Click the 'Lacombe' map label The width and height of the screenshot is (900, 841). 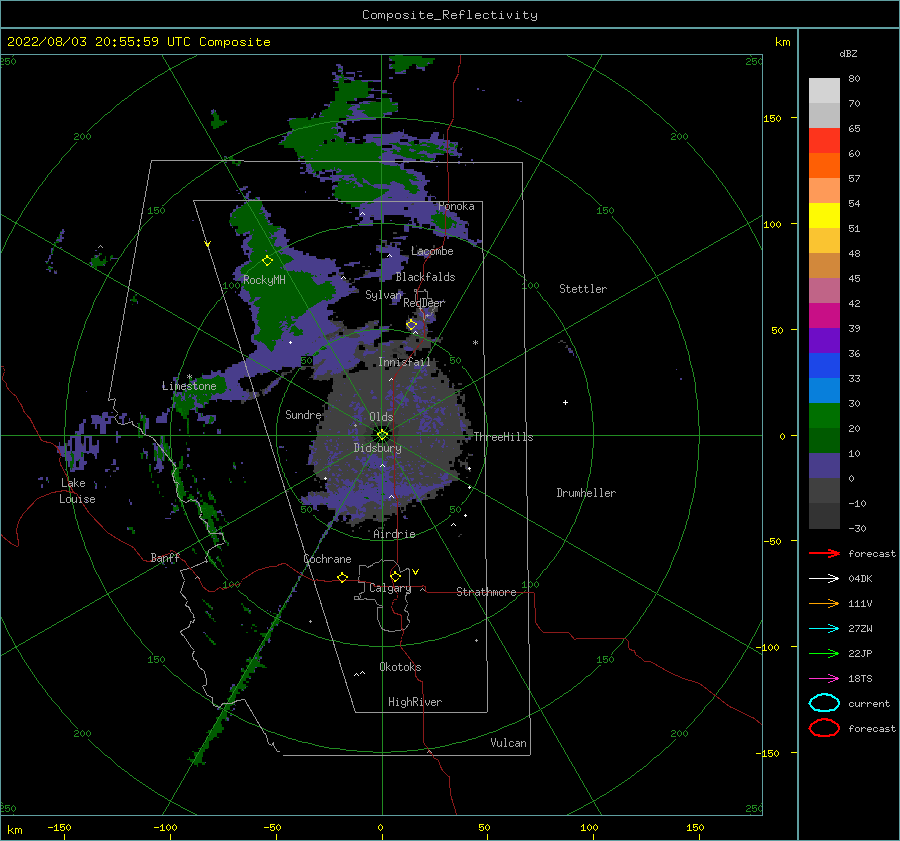click(x=432, y=251)
